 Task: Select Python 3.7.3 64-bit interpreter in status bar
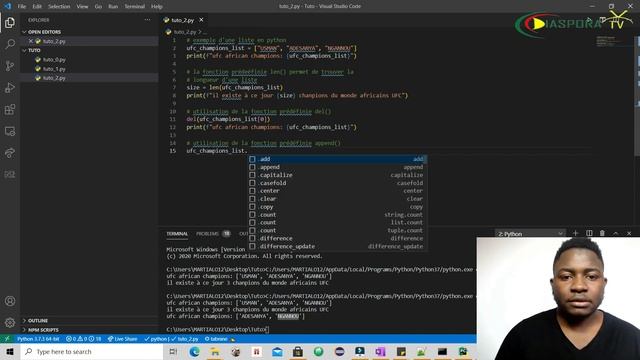pos(38,339)
